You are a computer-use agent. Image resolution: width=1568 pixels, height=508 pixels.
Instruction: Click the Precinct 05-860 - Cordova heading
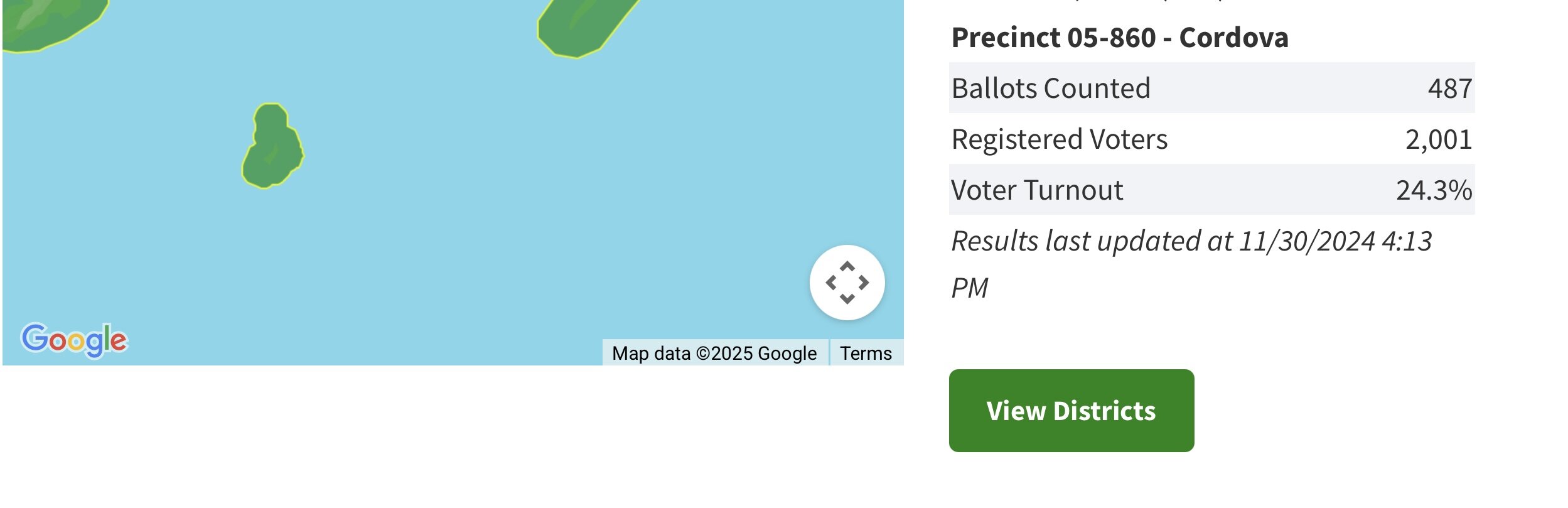1120,37
